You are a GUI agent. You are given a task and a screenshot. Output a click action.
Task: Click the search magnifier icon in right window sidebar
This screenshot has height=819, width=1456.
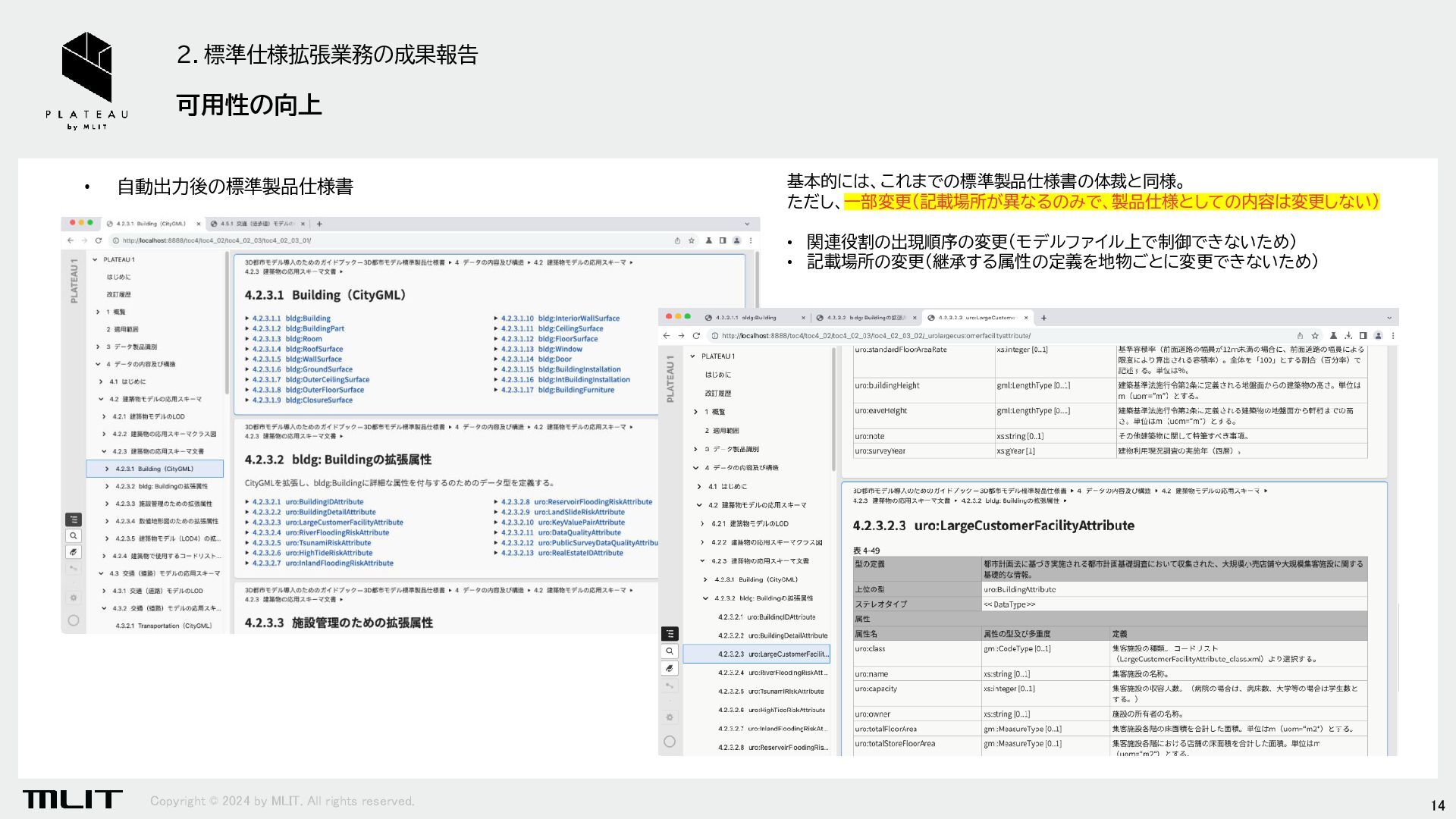tap(670, 651)
